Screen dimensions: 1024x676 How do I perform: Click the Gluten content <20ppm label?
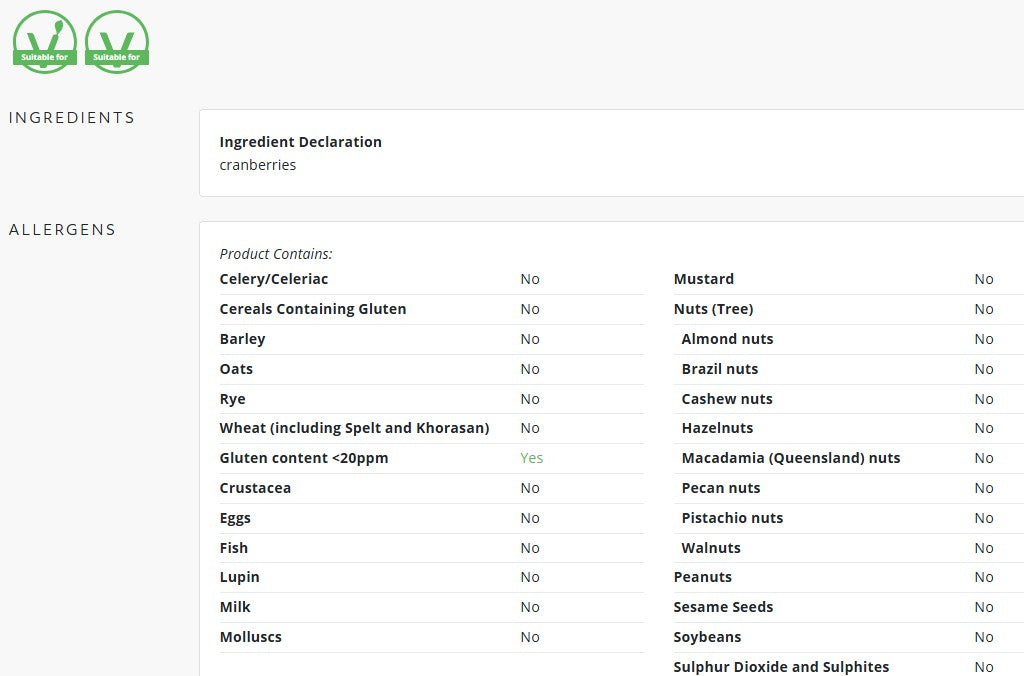304,458
